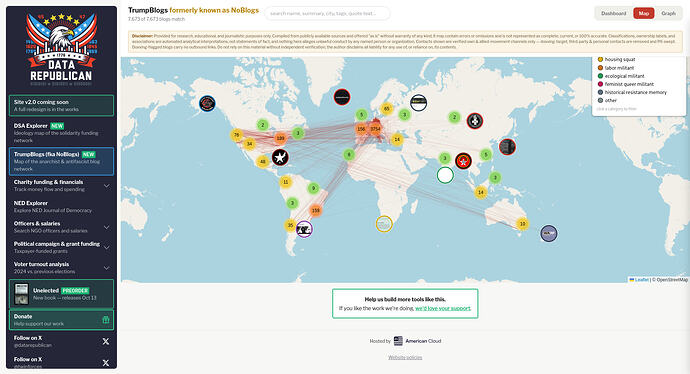Click the 14 cluster over Indonesia

(x=481, y=192)
